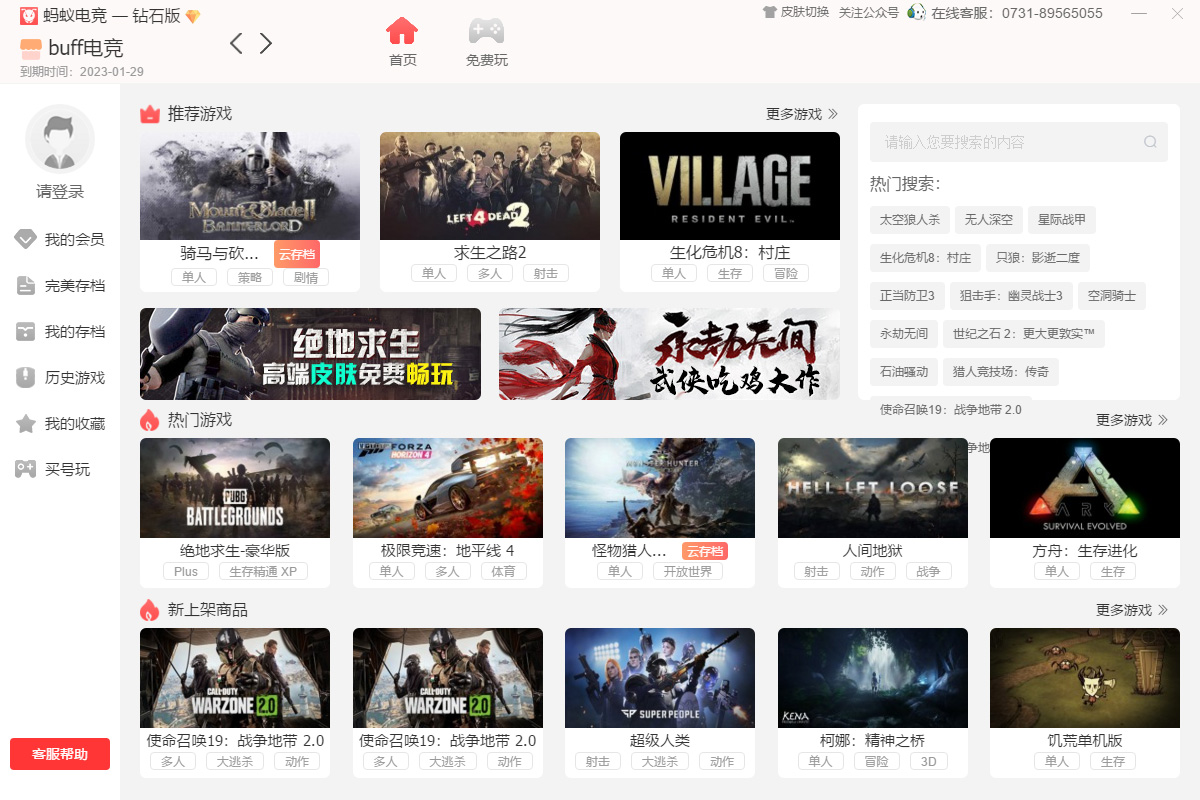
Task: Select hot search tag 太空狼人杀
Action: [x=910, y=220]
